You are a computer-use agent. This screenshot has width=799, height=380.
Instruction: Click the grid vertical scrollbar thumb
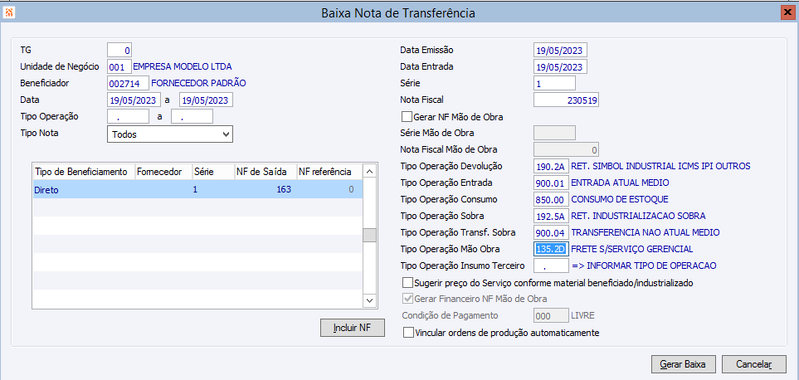point(370,235)
